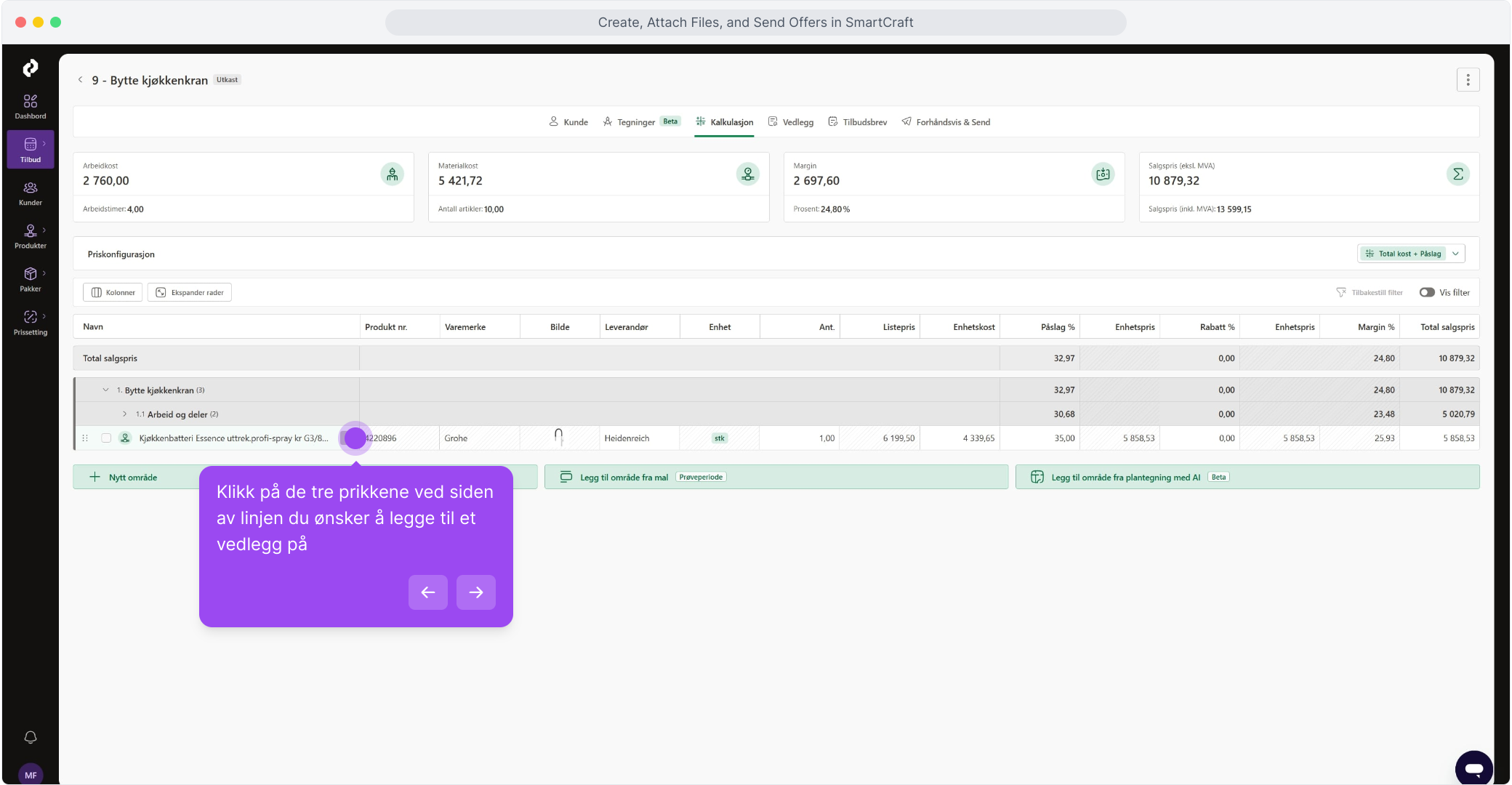The height and width of the screenshot is (785, 1512).
Task: Click the Margin card icon
Action: (x=1103, y=174)
